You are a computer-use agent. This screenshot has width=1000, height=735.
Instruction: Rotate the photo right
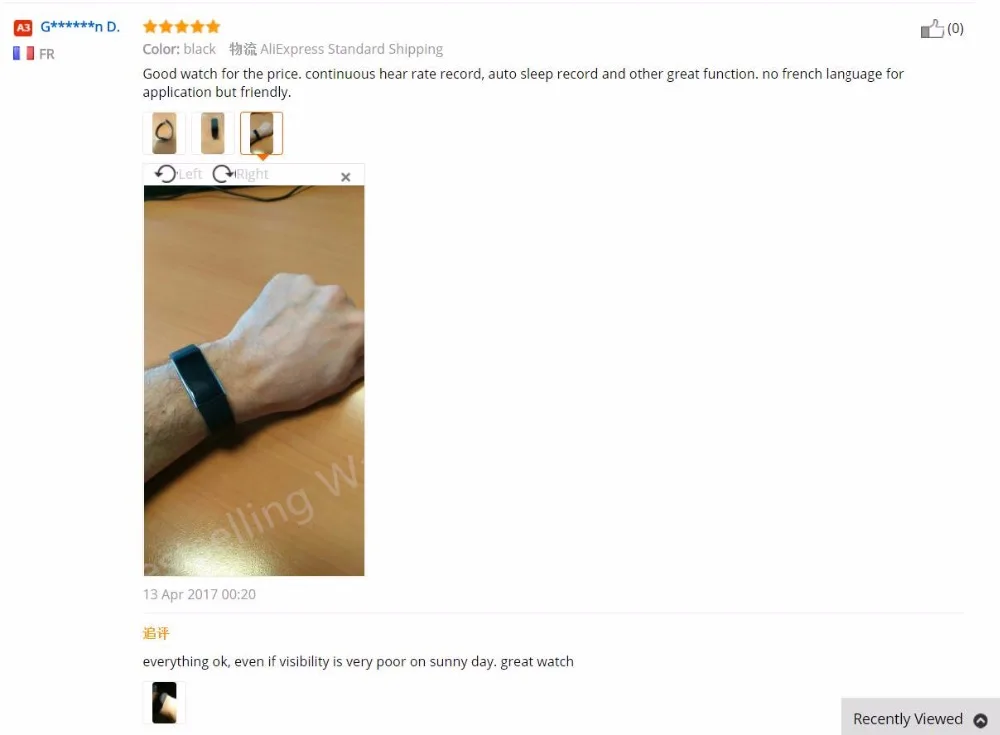coord(240,174)
